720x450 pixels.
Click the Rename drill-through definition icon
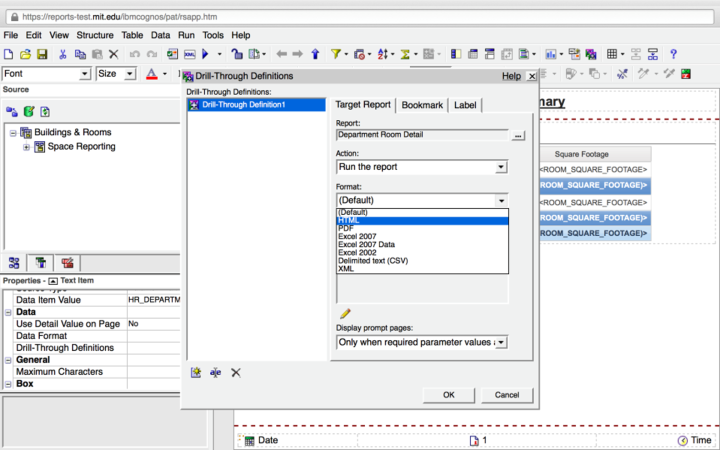(216, 372)
